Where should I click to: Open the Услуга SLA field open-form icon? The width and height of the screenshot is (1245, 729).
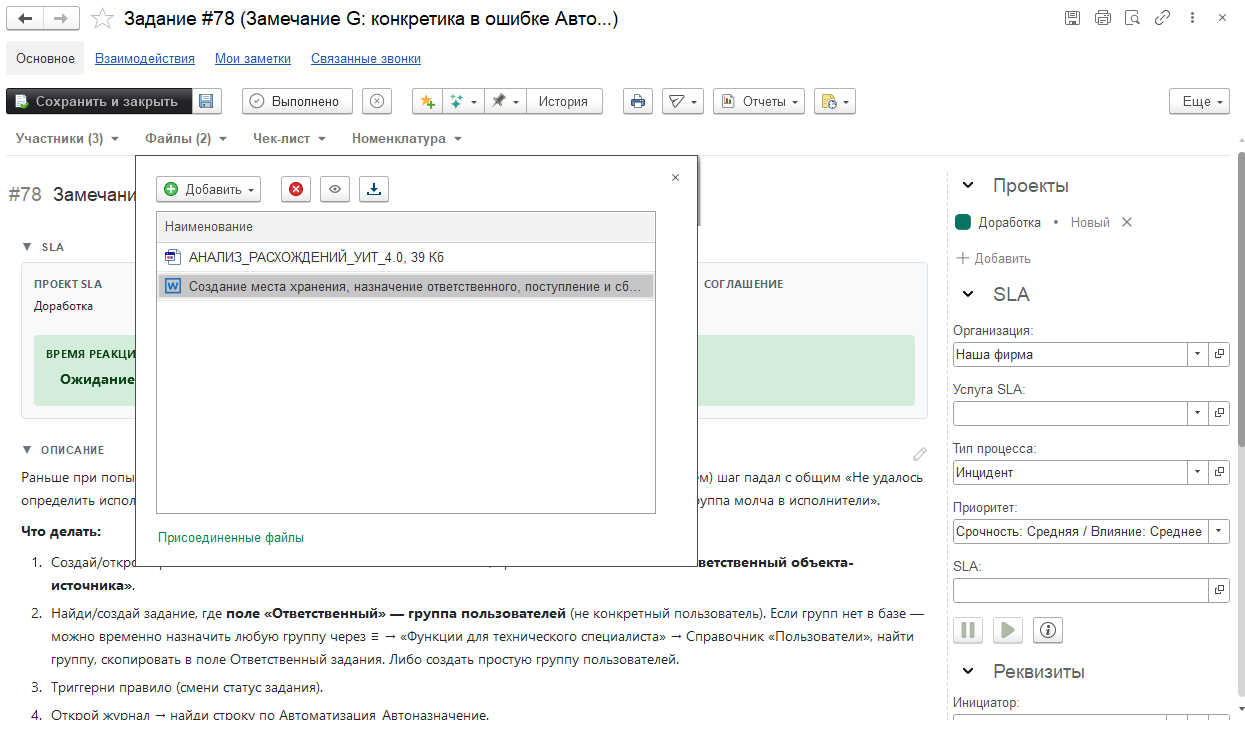pyautogui.click(x=1219, y=413)
